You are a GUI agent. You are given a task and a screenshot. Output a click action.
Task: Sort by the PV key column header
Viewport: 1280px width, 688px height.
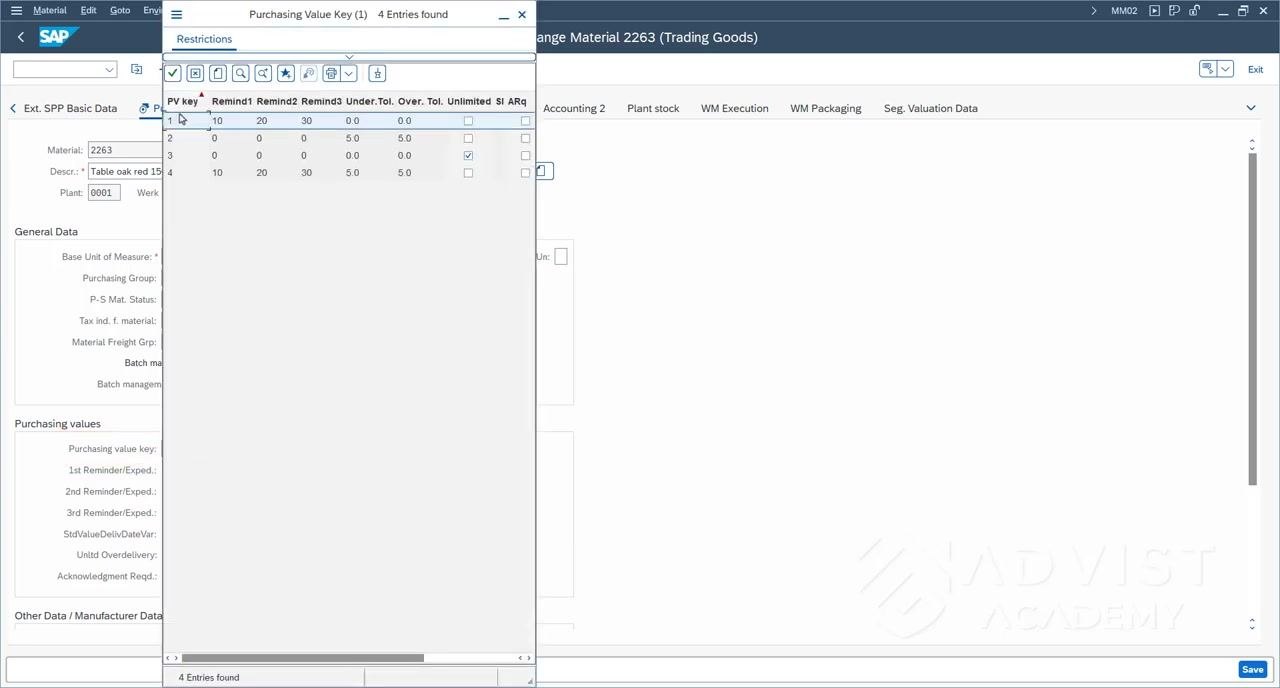(x=183, y=101)
